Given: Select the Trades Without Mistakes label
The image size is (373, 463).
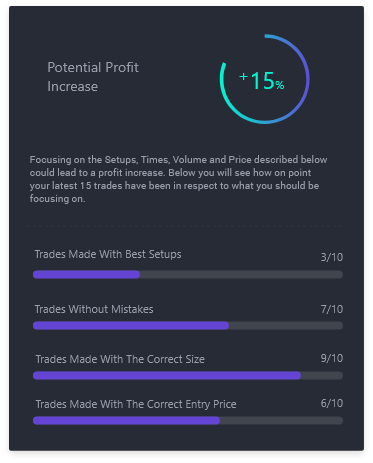Looking at the screenshot, I should click(x=94, y=309).
